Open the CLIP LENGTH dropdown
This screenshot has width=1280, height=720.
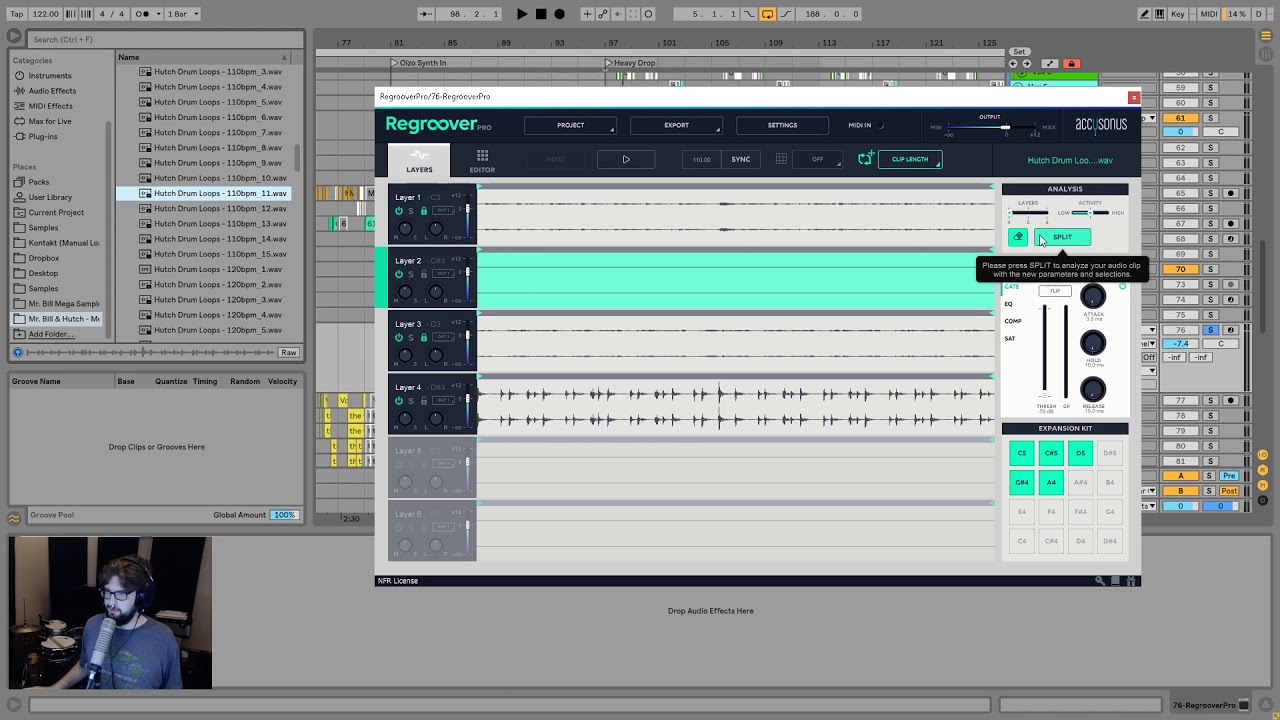point(910,159)
